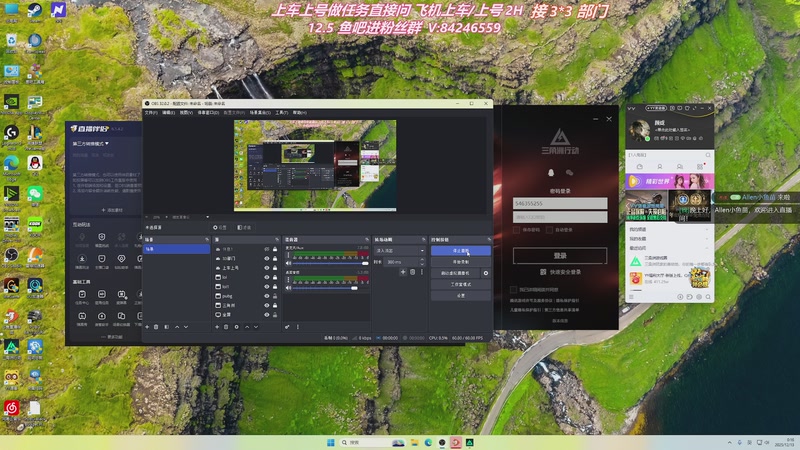Click the QR code quick login icon
800x450 pixels.
pos(543,272)
